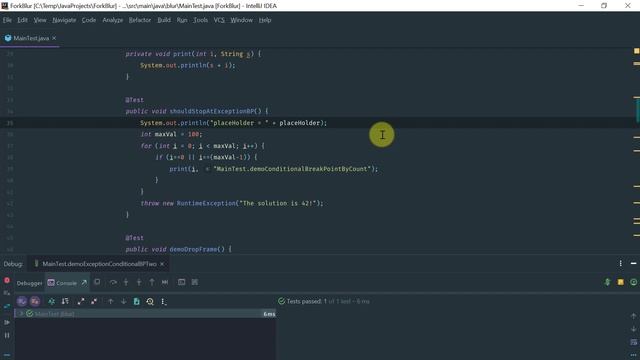Click the Evaluate Expression icon
The height and width of the screenshot is (360, 640).
(x=182, y=282)
